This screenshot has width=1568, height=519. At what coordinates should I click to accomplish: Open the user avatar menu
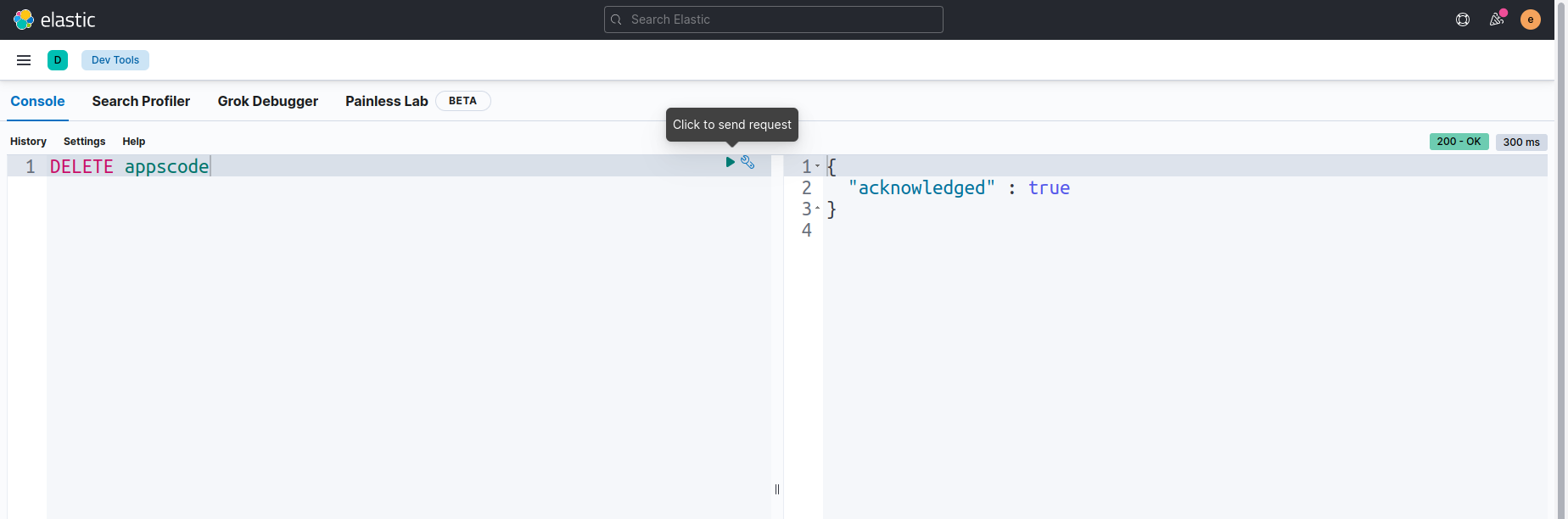1531,20
